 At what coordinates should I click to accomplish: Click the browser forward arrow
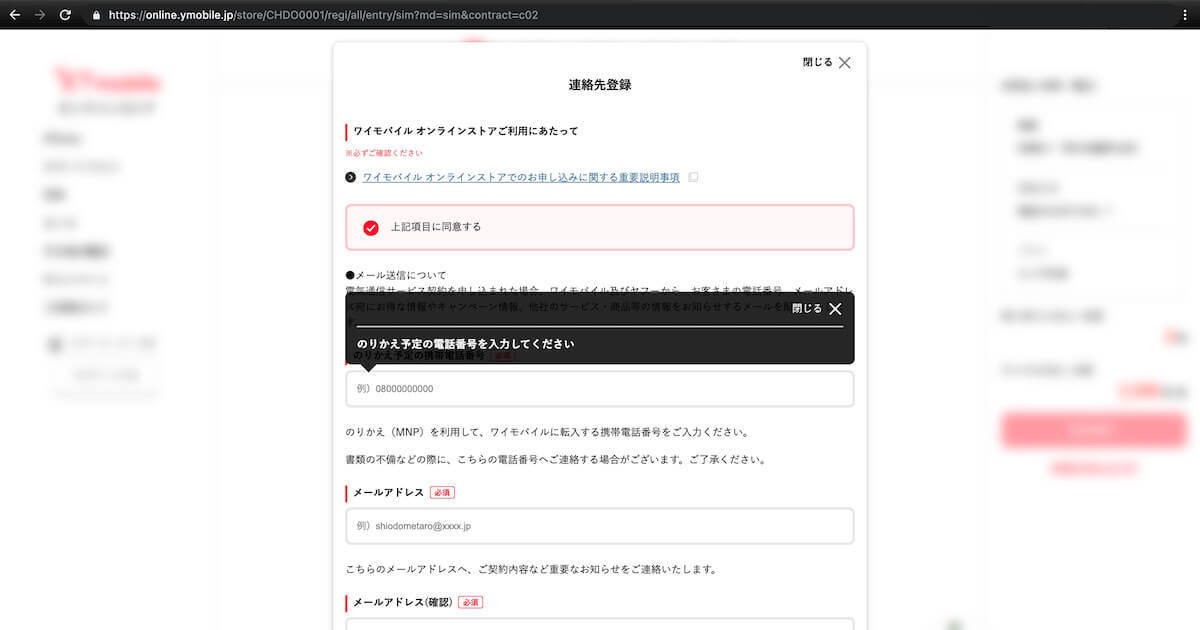click(x=40, y=15)
